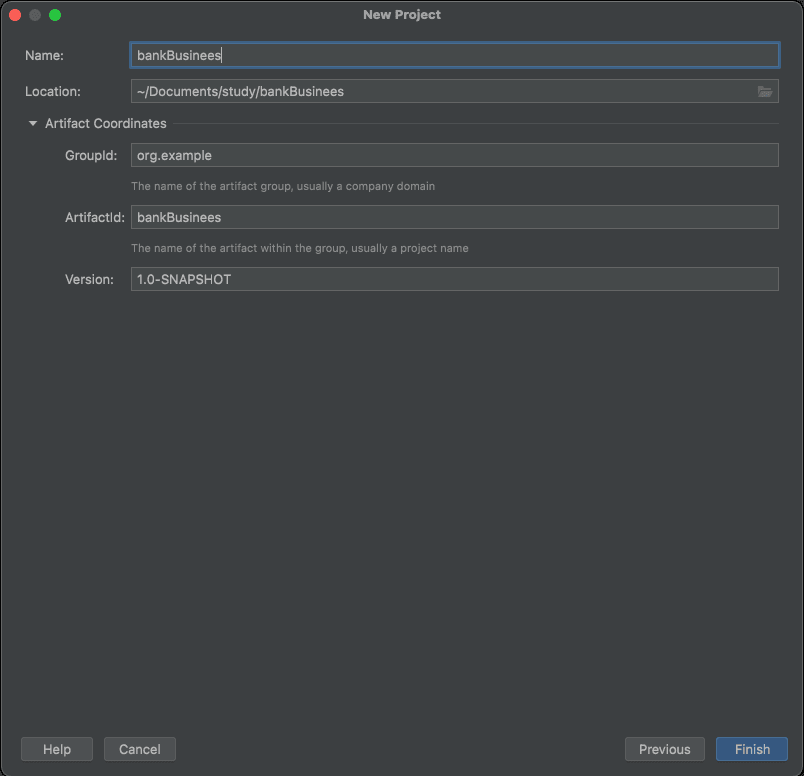The width and height of the screenshot is (804, 776).
Task: Click the GroupId field showing org.example
Action: coord(454,155)
